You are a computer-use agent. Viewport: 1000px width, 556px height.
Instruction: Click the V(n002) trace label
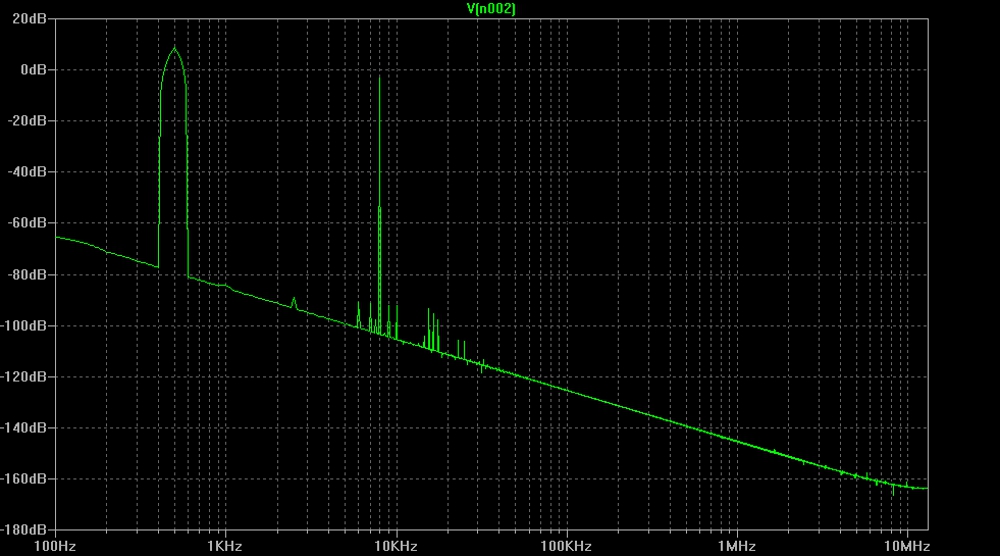[492, 8]
